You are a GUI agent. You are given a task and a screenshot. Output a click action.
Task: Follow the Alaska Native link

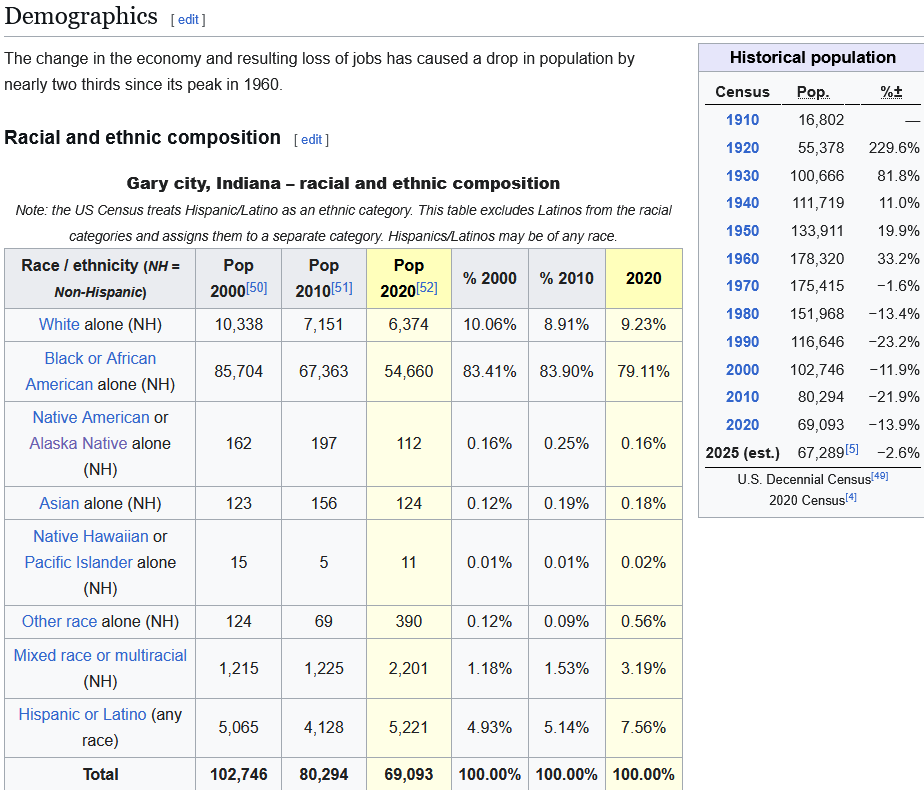pyautogui.click(x=78, y=443)
